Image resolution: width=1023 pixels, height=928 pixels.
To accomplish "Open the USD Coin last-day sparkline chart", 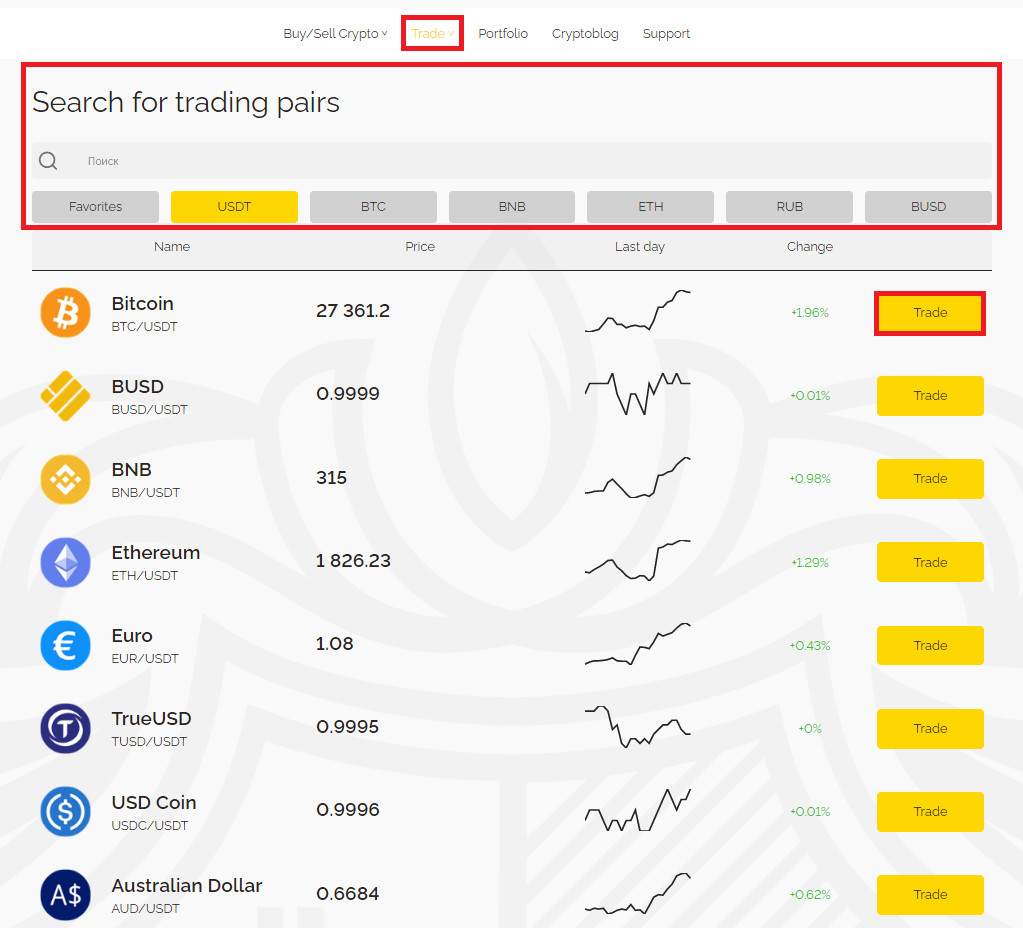I will tap(637, 809).
